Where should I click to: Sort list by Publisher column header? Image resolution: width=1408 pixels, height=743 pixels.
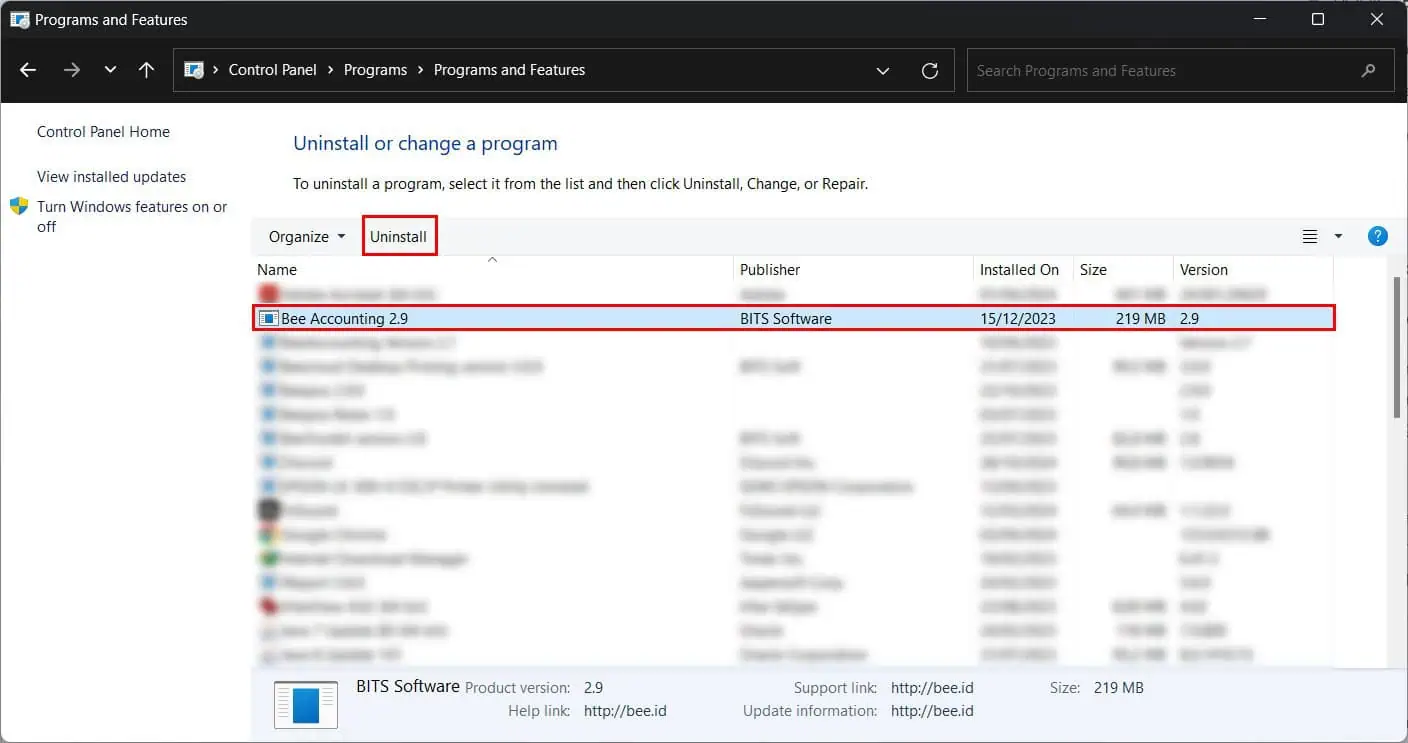tap(770, 270)
